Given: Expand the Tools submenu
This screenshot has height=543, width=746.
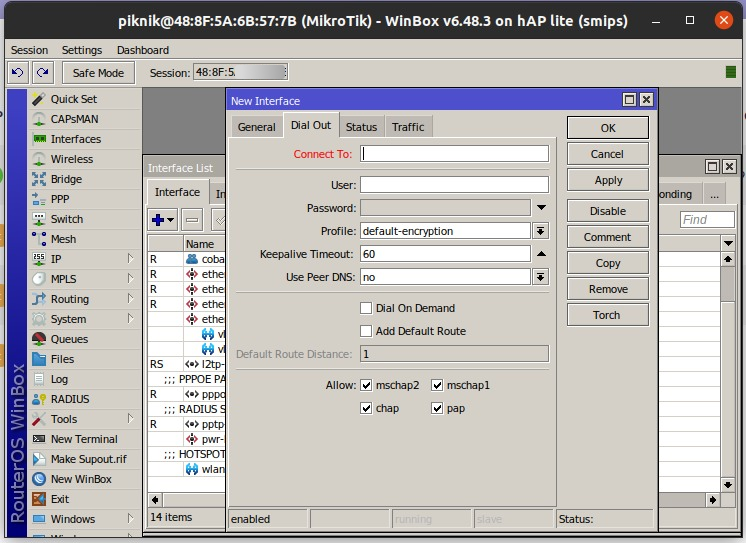Looking at the screenshot, I should (x=130, y=418).
